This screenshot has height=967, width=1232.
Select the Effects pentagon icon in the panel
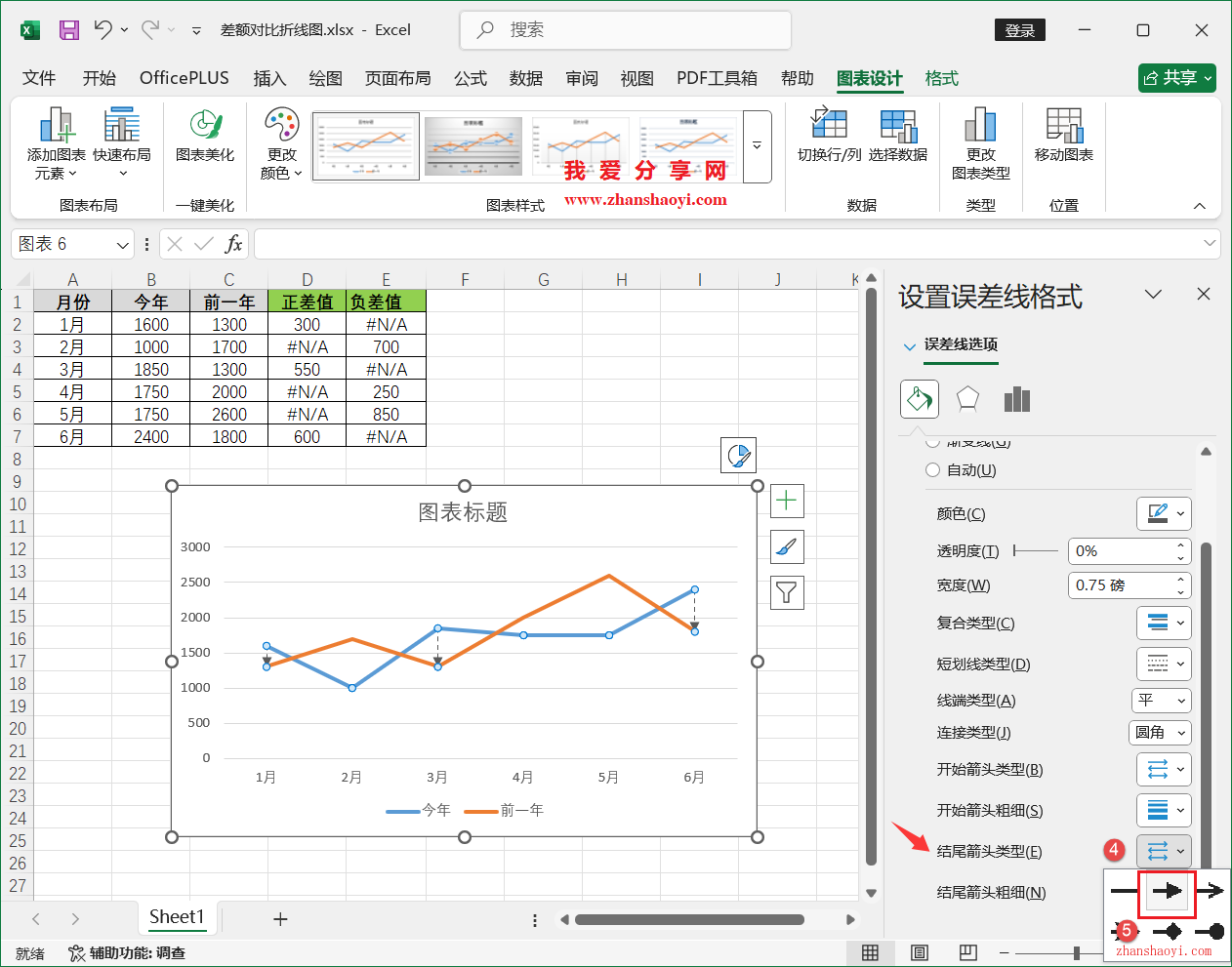tap(969, 397)
